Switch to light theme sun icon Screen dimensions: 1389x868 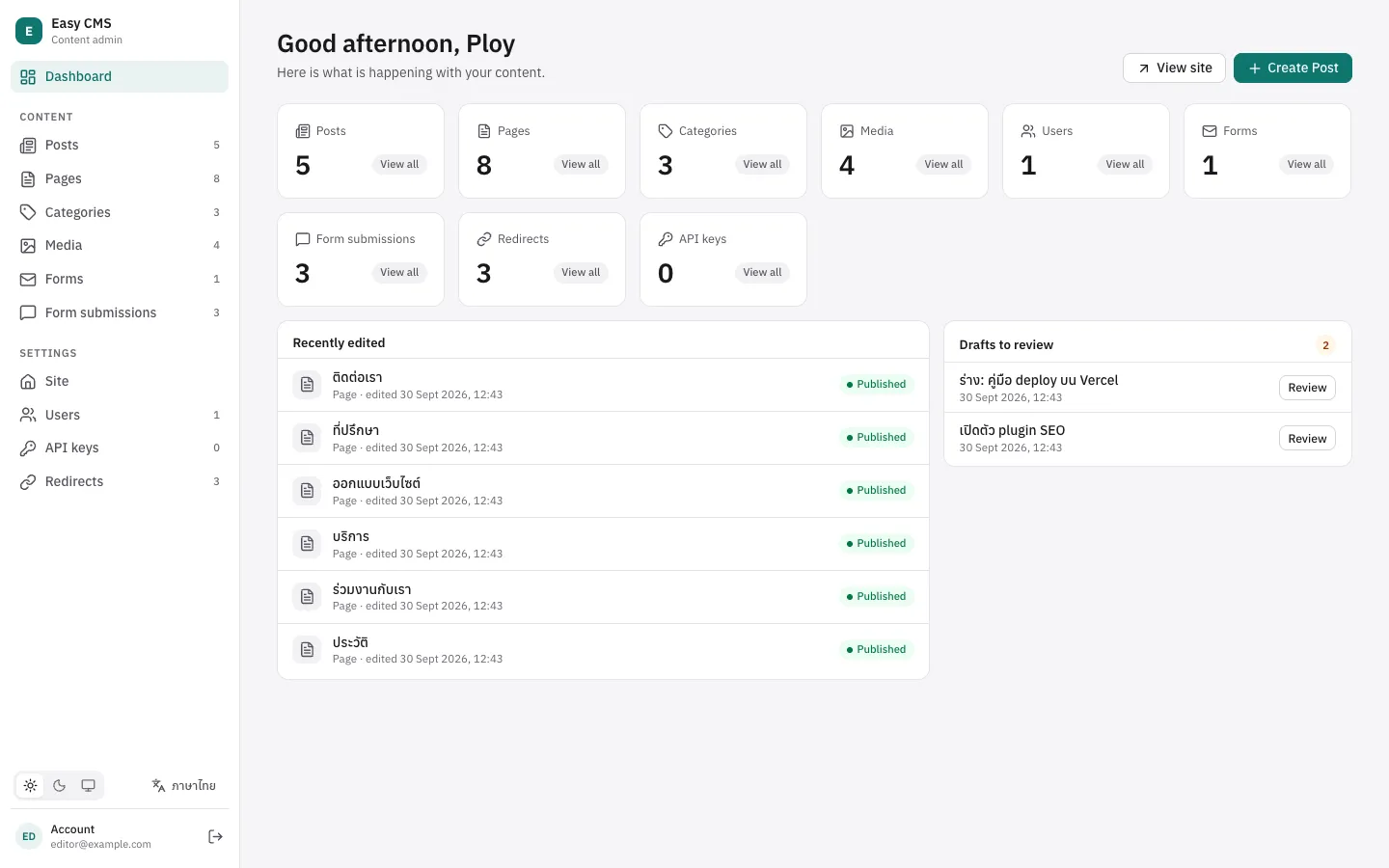point(31,785)
